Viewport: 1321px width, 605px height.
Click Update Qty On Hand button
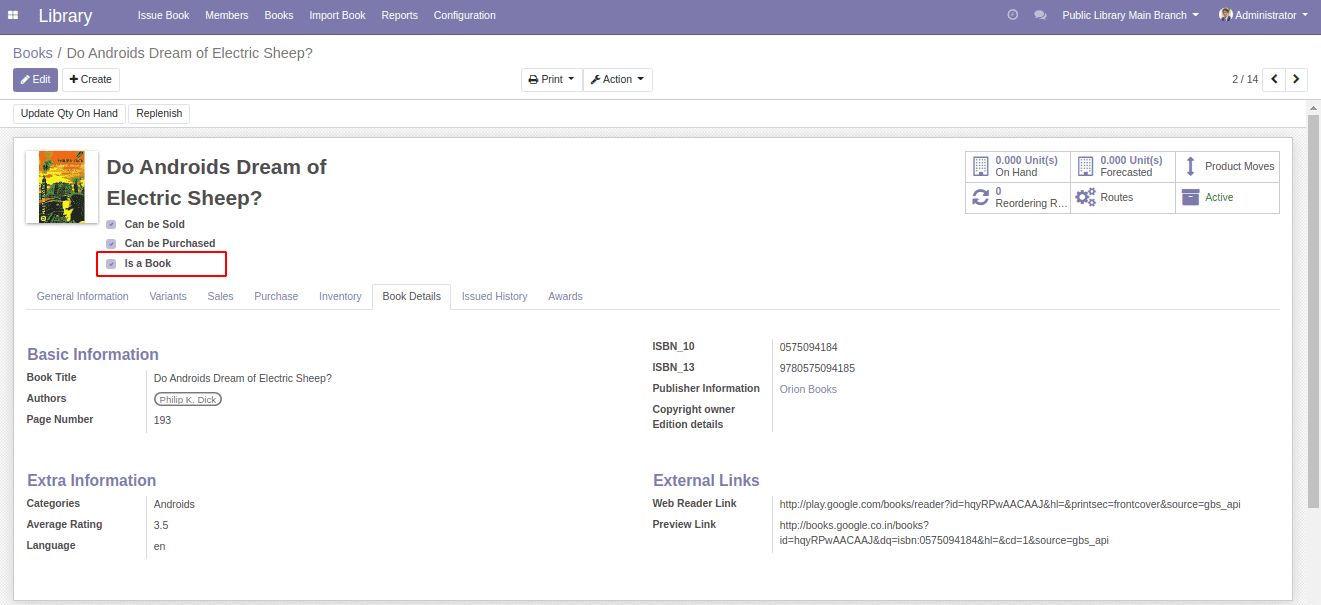69,114
